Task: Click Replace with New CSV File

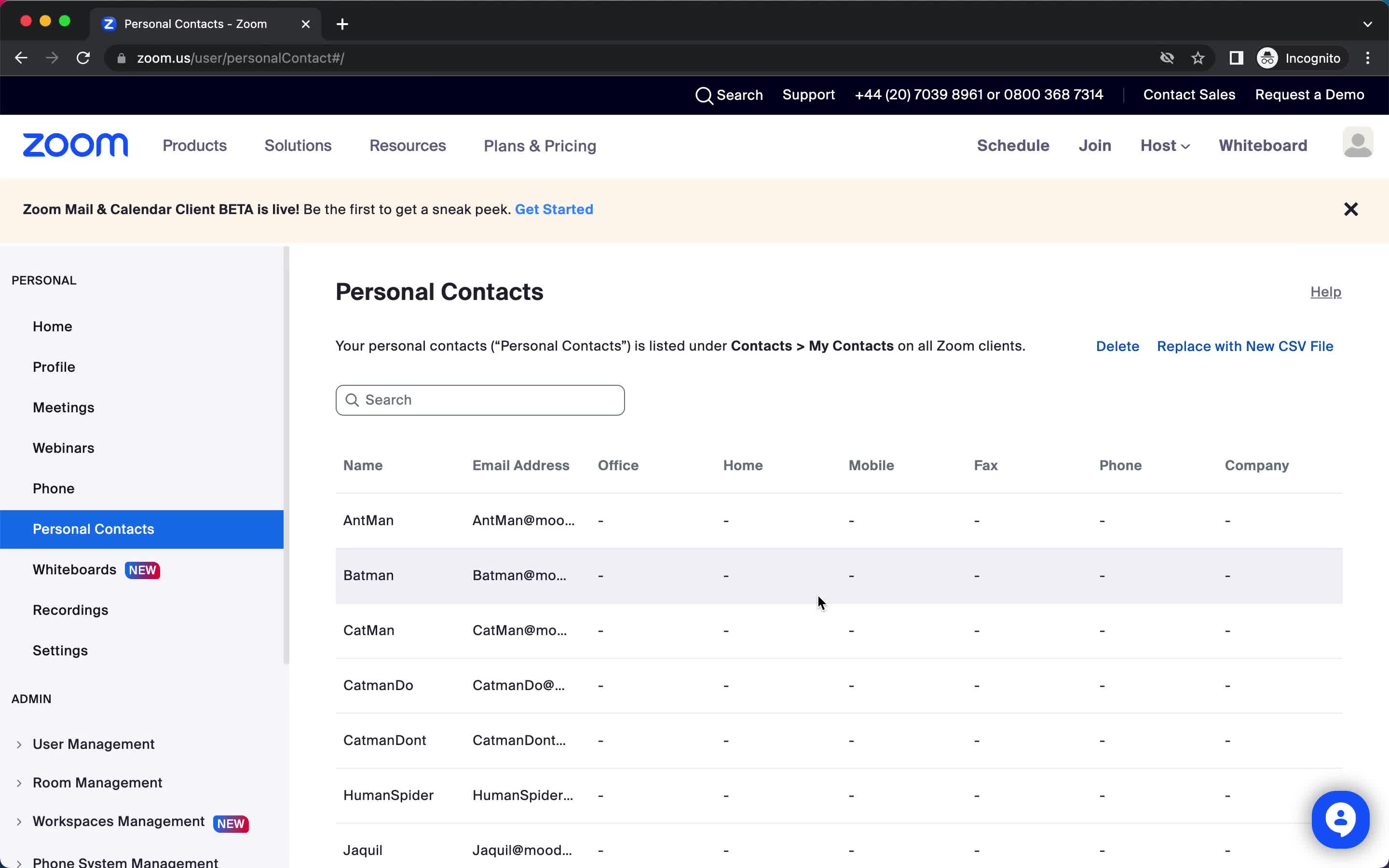Action: (1244, 346)
